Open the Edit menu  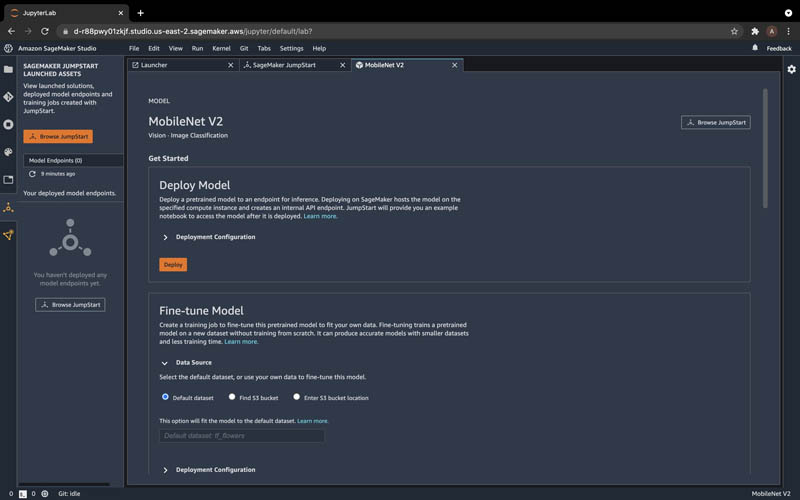(x=154, y=48)
